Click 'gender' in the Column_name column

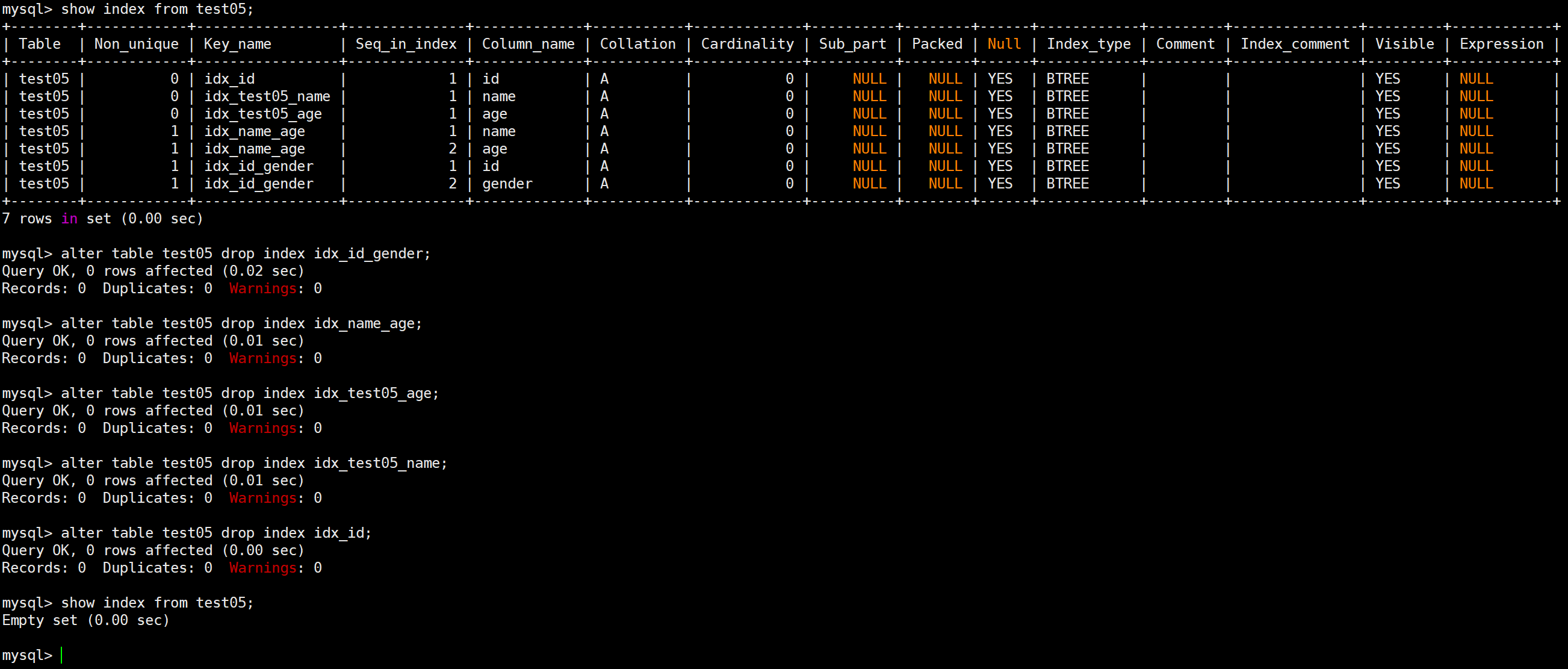tap(507, 184)
